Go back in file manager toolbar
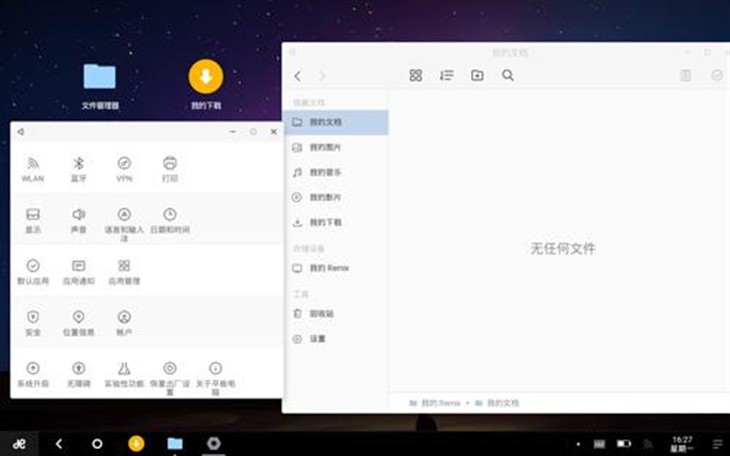This screenshot has width=730, height=456. [x=298, y=76]
